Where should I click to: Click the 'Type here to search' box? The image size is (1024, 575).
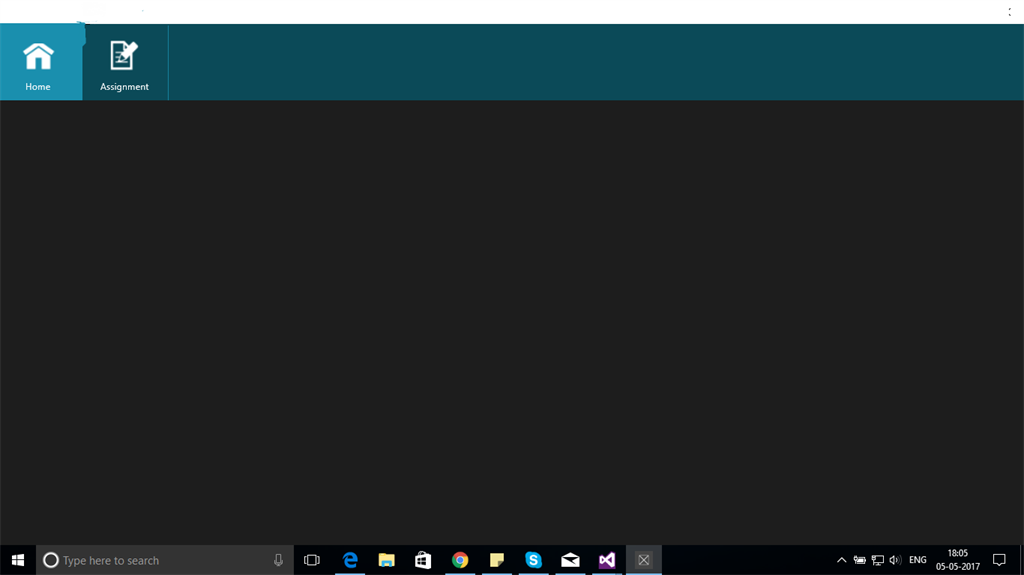[165, 560]
